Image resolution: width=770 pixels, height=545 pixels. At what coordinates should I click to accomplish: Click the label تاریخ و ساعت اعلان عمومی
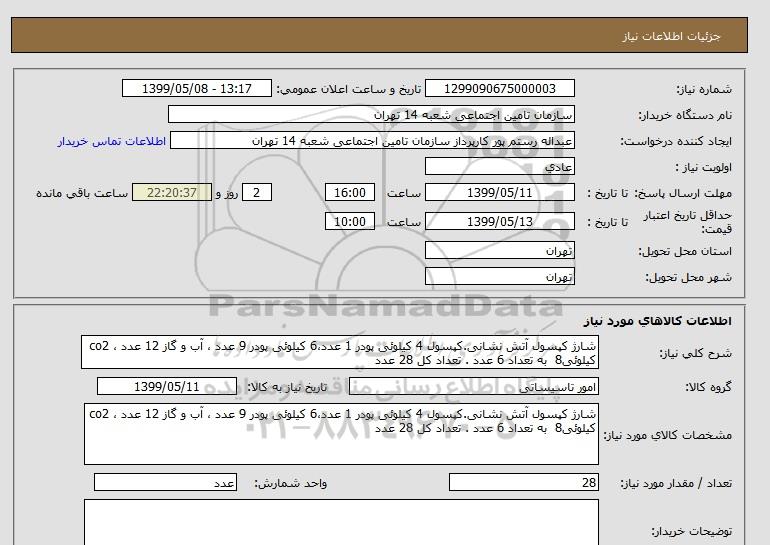tap(349, 89)
